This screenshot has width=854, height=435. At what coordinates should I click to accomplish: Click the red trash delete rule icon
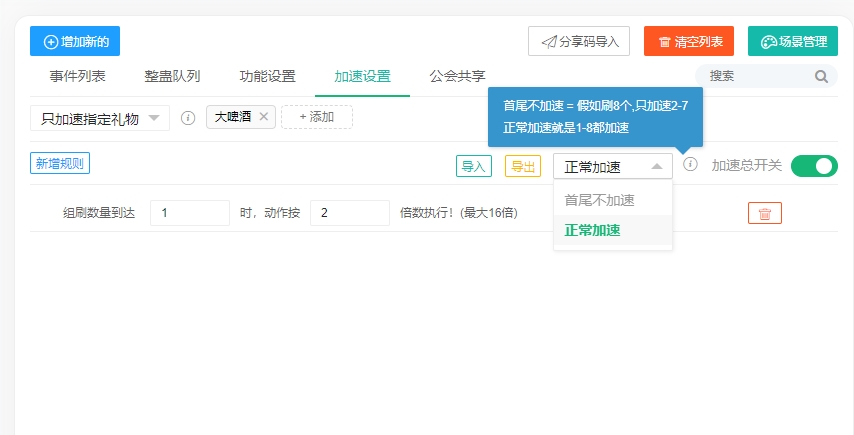pyautogui.click(x=764, y=213)
